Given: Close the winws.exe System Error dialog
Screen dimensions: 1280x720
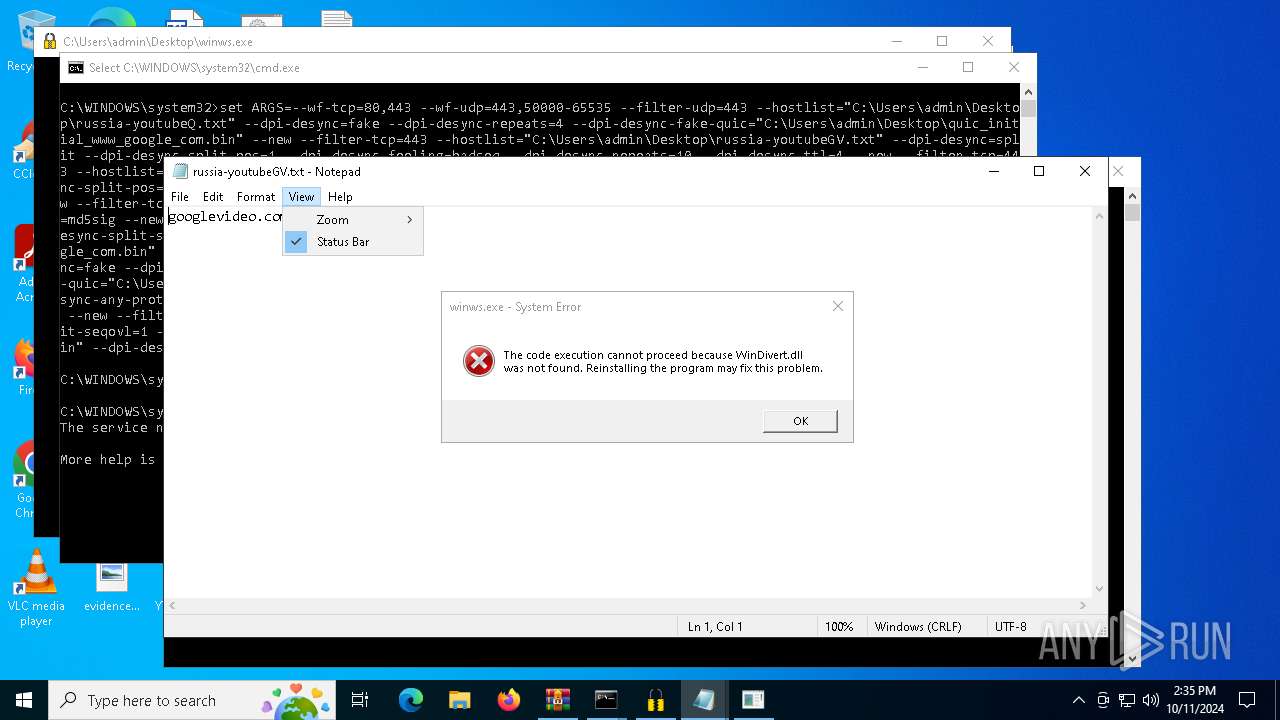Looking at the screenshot, I should [838, 306].
